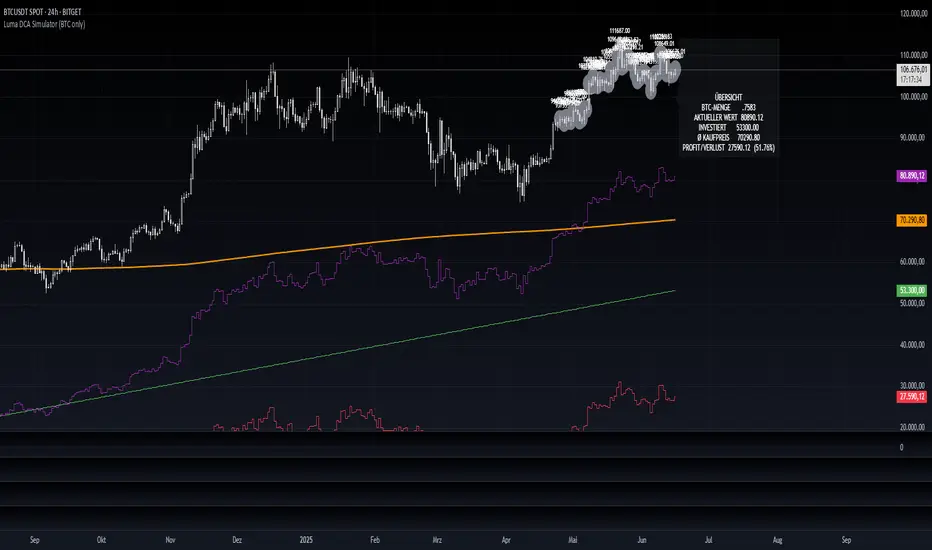Click the INVESTIERT 53300.00 row
The width and height of the screenshot is (932, 550).
[x=729, y=128]
